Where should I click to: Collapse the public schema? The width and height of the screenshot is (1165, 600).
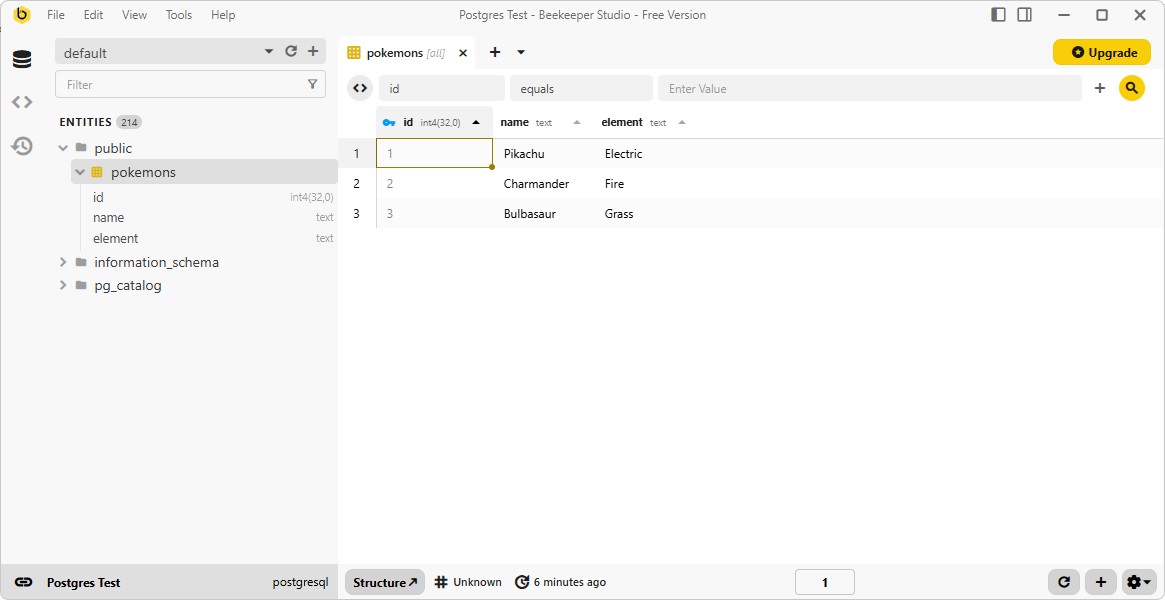(63, 149)
